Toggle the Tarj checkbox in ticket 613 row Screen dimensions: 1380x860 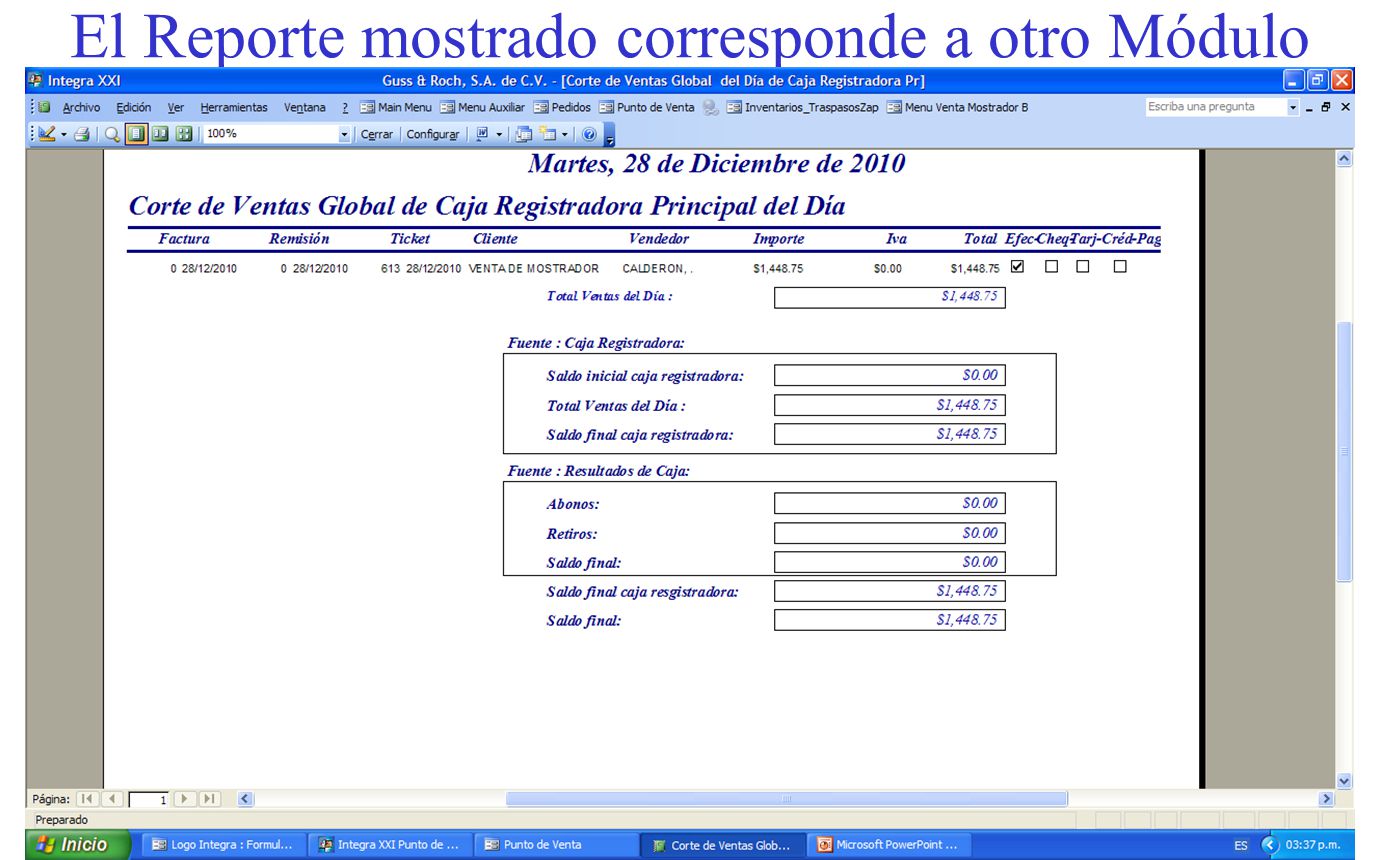pyautogui.click(x=1082, y=267)
